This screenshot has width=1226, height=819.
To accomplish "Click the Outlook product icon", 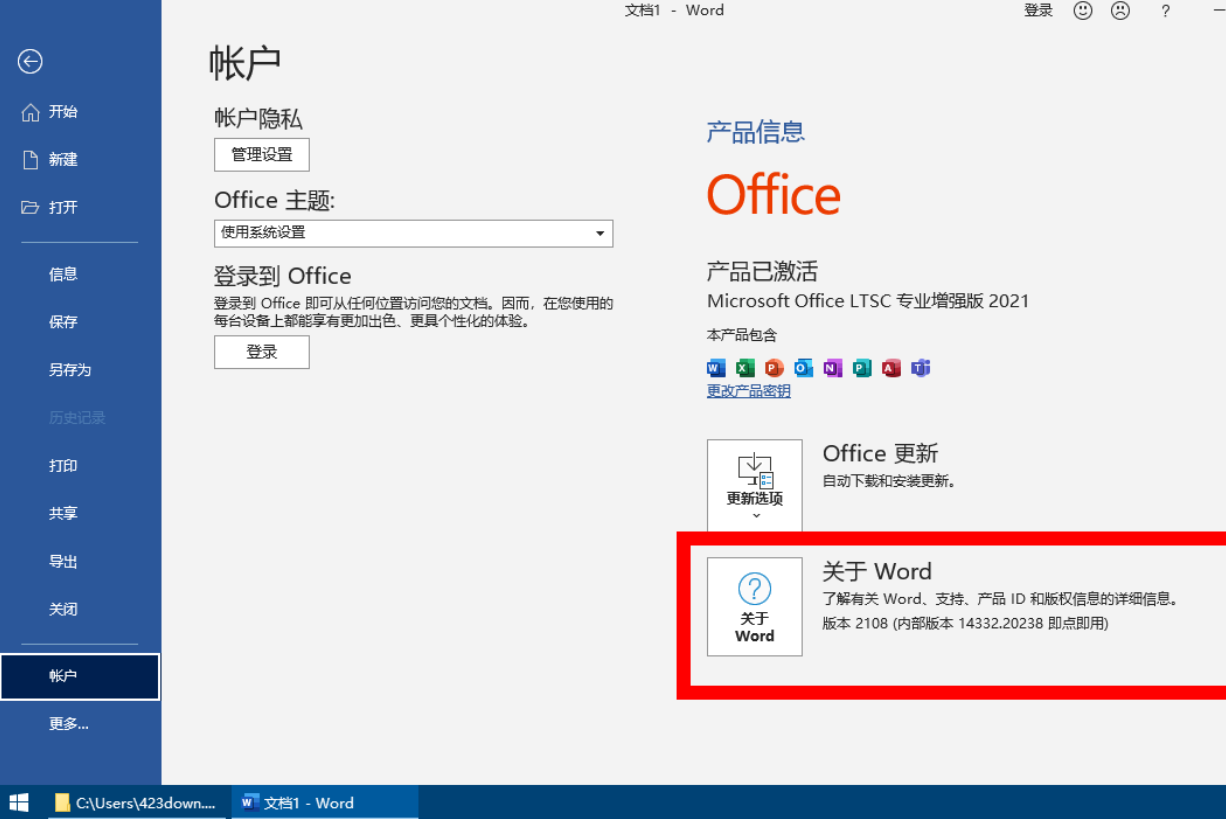I will coord(803,368).
